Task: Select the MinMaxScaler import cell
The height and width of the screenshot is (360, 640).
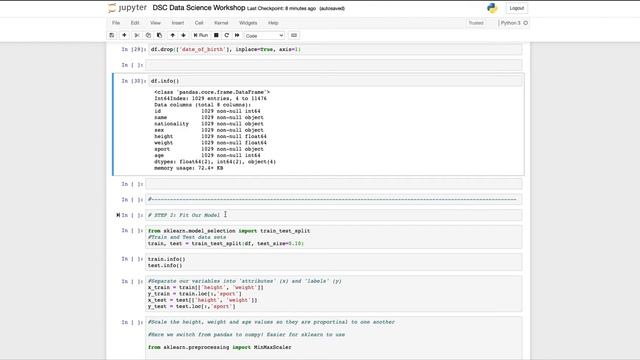Action: (x=333, y=338)
